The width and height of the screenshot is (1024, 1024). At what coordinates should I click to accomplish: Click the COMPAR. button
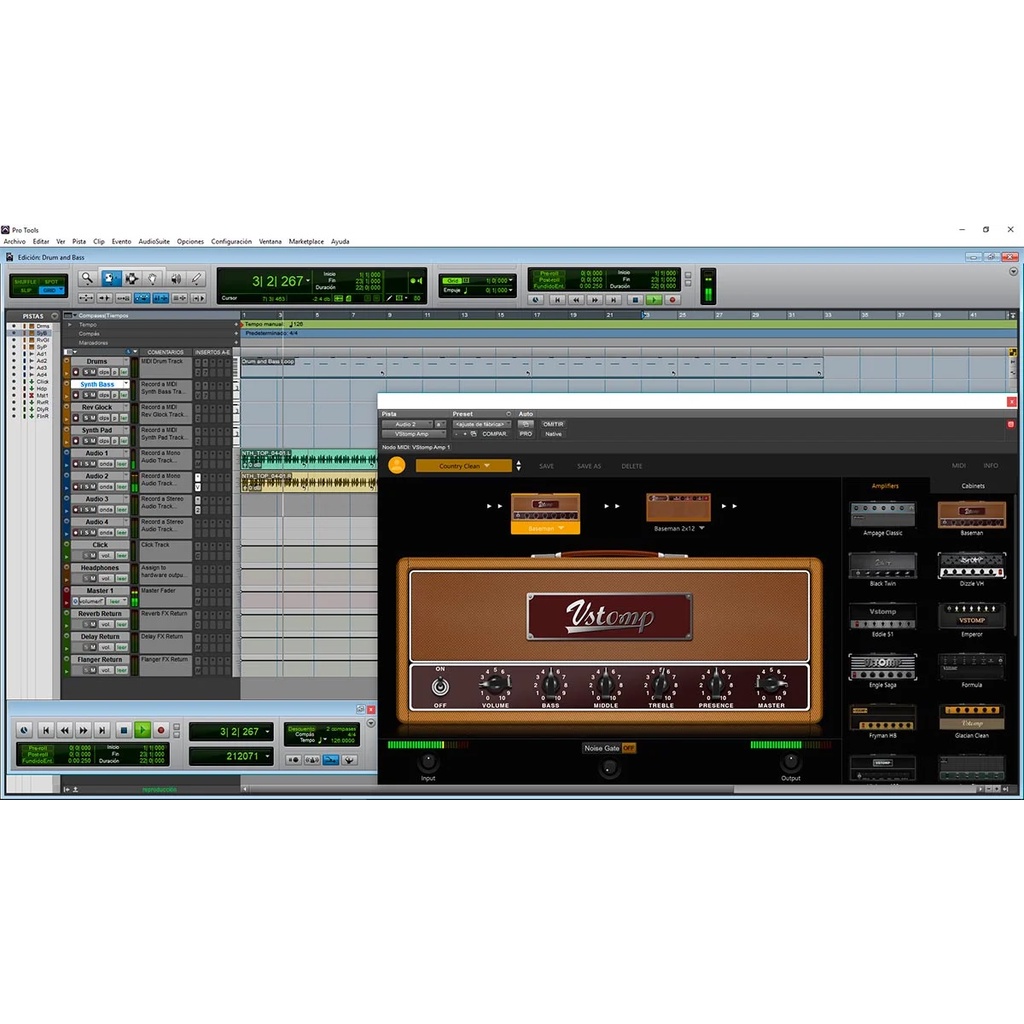pyautogui.click(x=494, y=434)
